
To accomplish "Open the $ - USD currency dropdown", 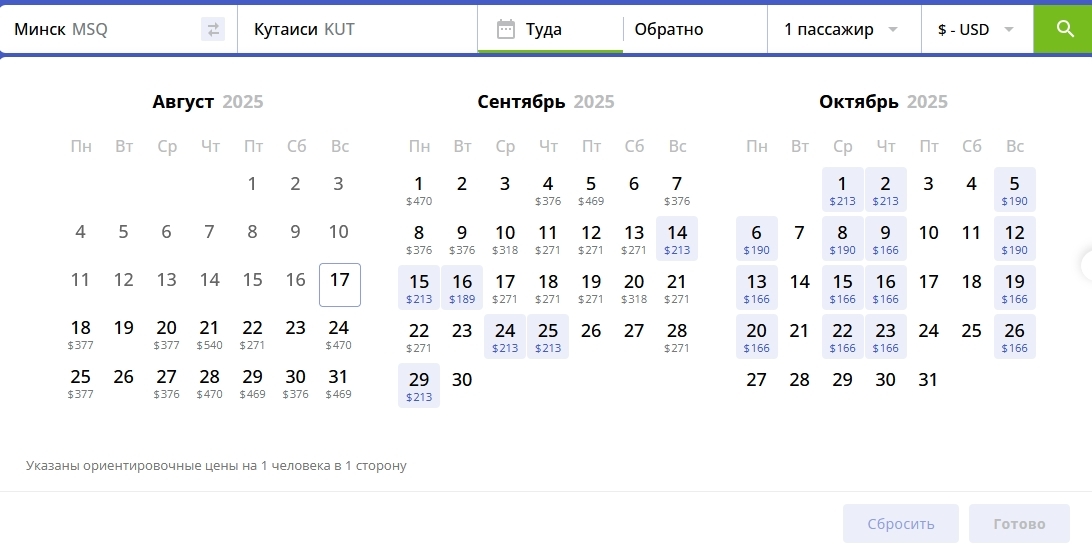I will click(975, 30).
